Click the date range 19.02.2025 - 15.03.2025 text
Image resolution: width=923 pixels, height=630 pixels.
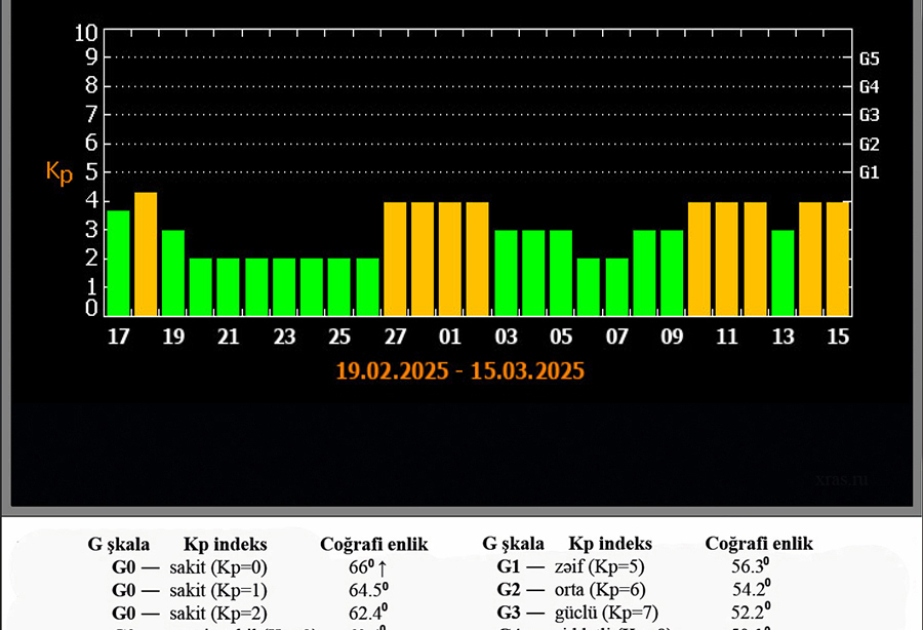(460, 371)
